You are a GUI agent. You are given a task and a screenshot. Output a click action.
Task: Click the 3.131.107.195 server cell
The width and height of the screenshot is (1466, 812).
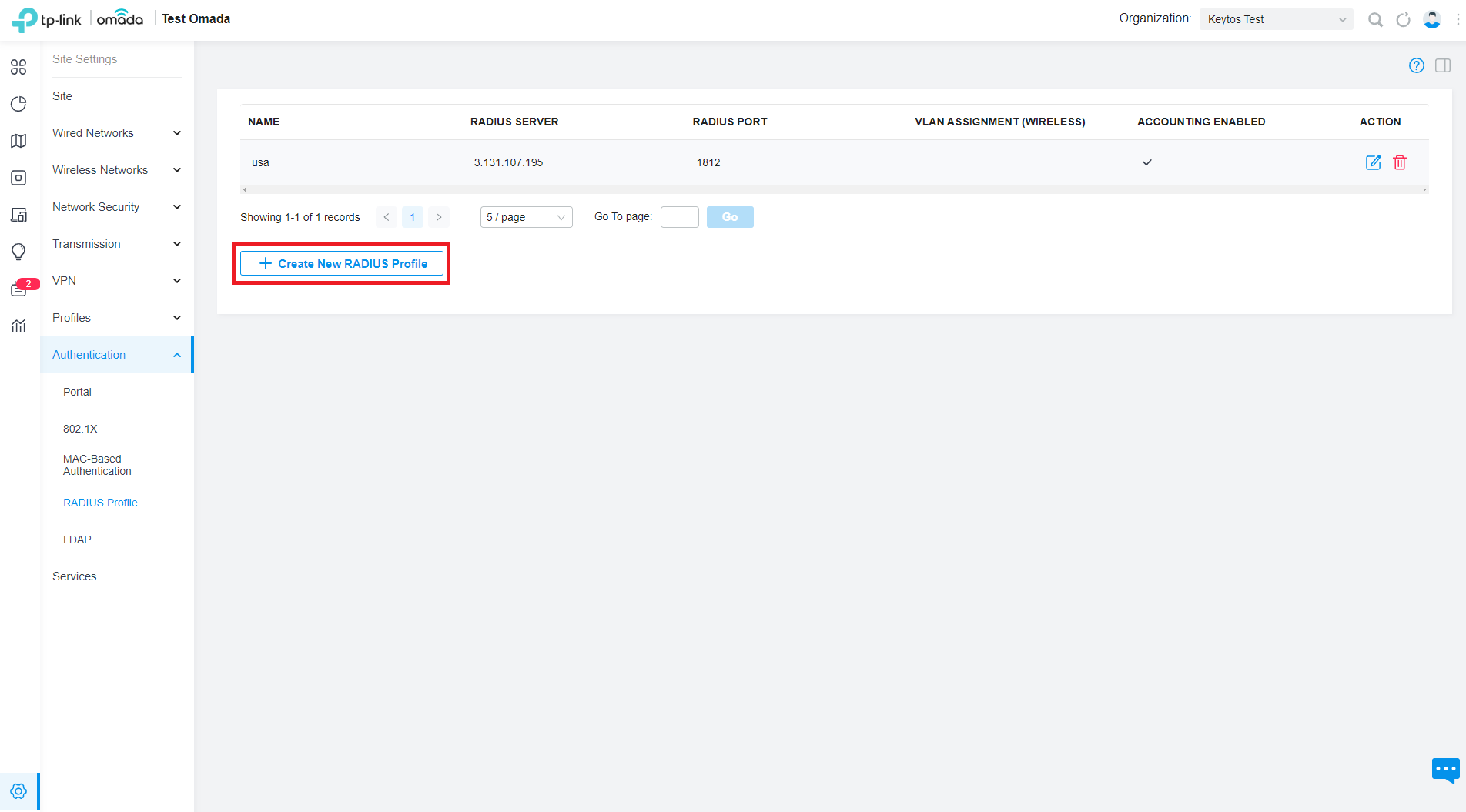[x=508, y=162]
